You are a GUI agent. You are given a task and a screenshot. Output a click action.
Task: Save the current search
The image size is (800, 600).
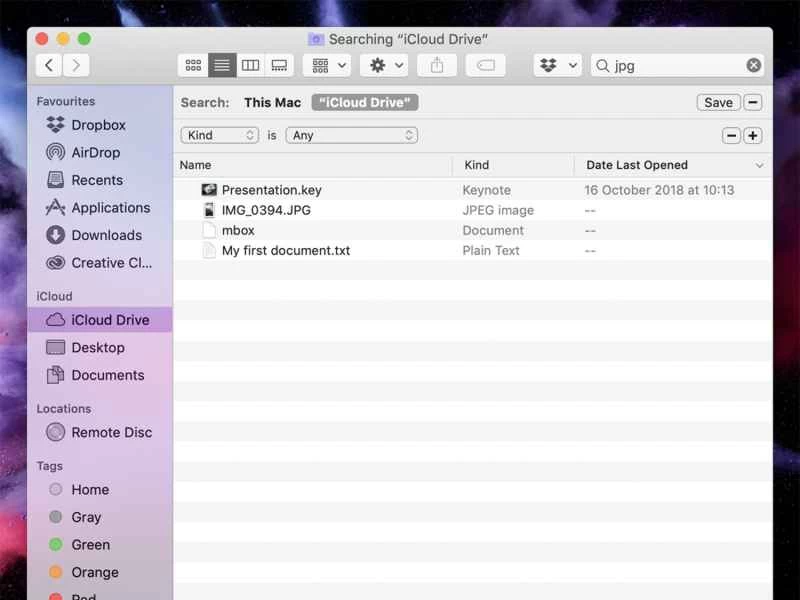tap(718, 102)
